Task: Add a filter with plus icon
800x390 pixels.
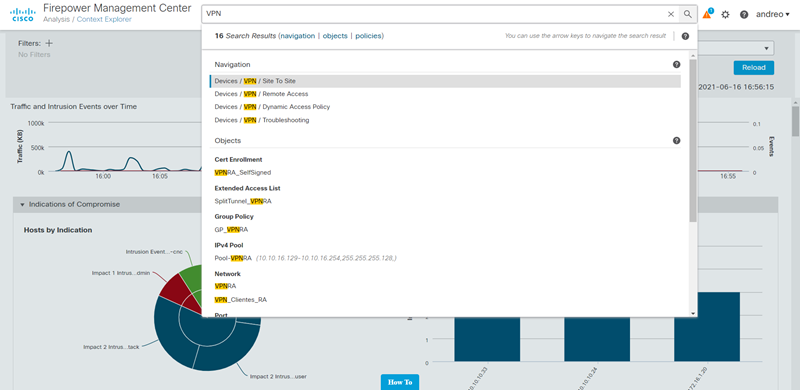Action: click(49, 43)
